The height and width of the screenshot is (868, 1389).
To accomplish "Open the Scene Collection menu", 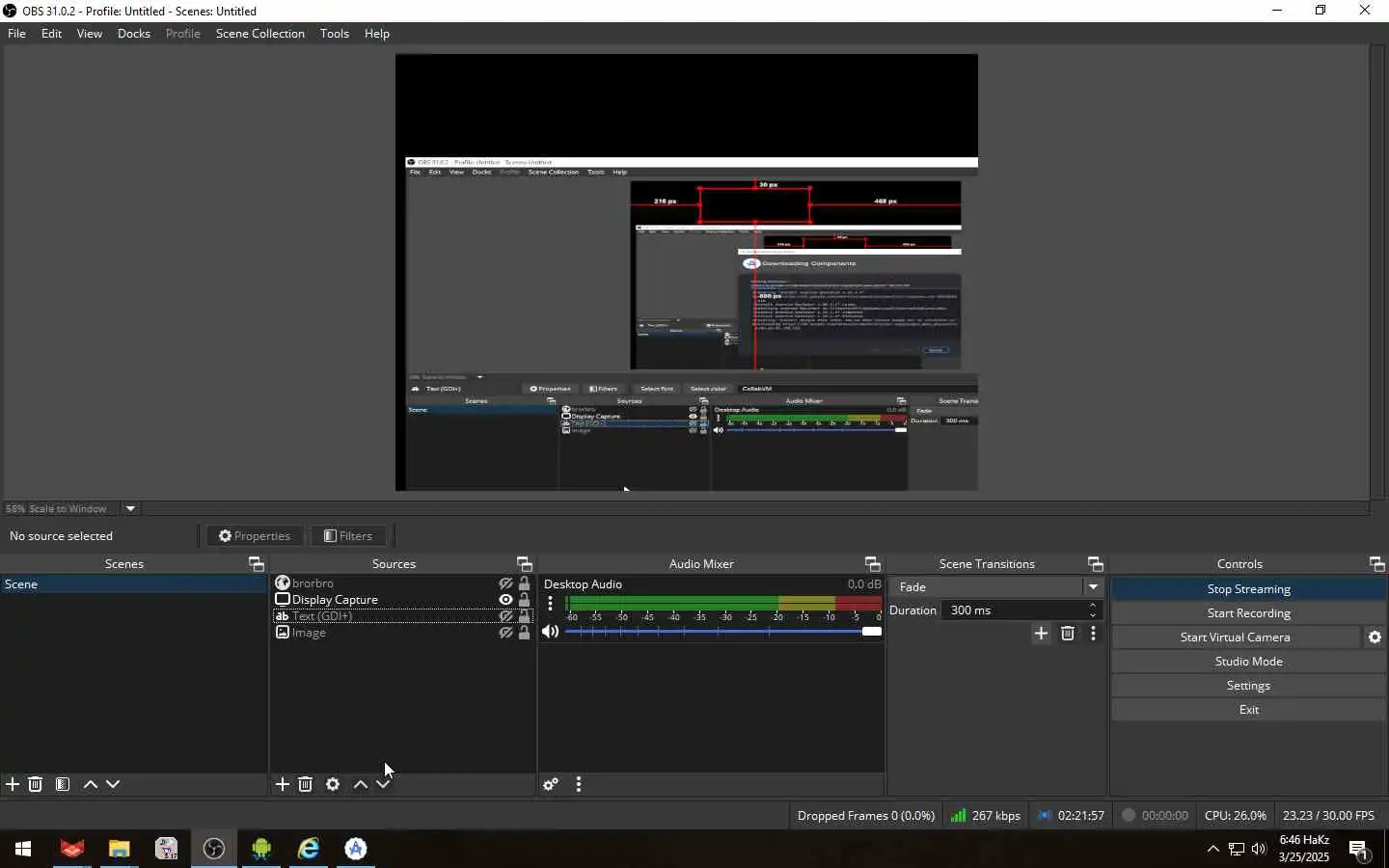I will point(260,34).
